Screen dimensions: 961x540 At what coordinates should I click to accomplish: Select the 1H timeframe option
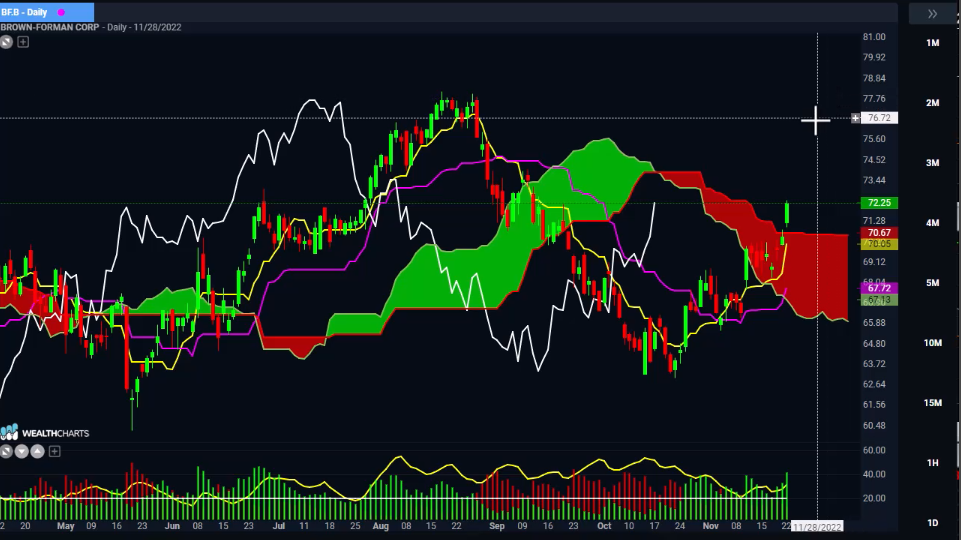932,463
